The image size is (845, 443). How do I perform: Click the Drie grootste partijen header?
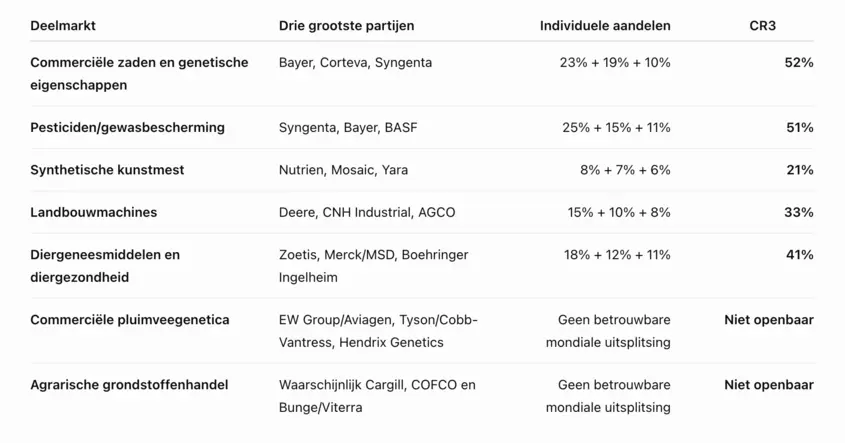pos(347,26)
